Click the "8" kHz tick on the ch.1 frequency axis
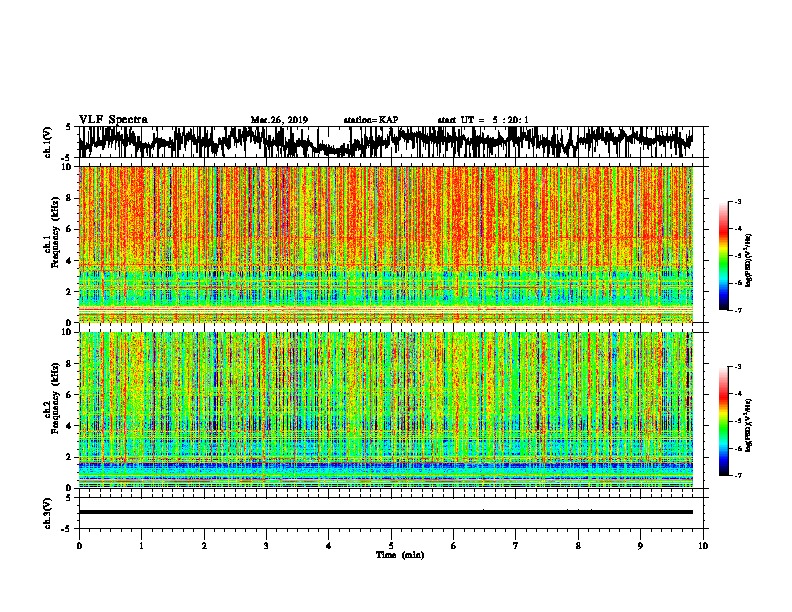The height and width of the screenshot is (612, 792). pyautogui.click(x=70, y=198)
